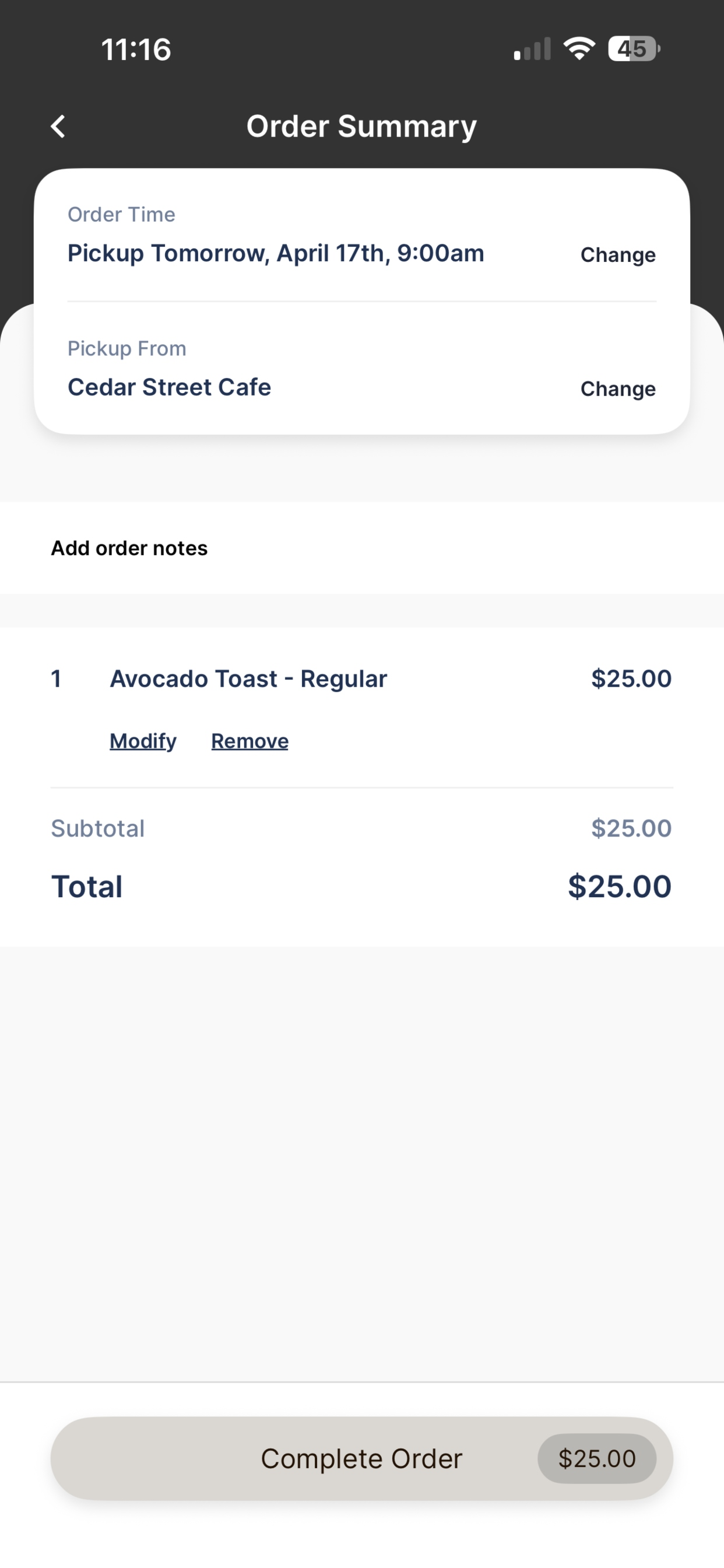Select the Avocado Toast - Regular item
Image resolution: width=724 pixels, height=1568 pixels.
coord(248,678)
